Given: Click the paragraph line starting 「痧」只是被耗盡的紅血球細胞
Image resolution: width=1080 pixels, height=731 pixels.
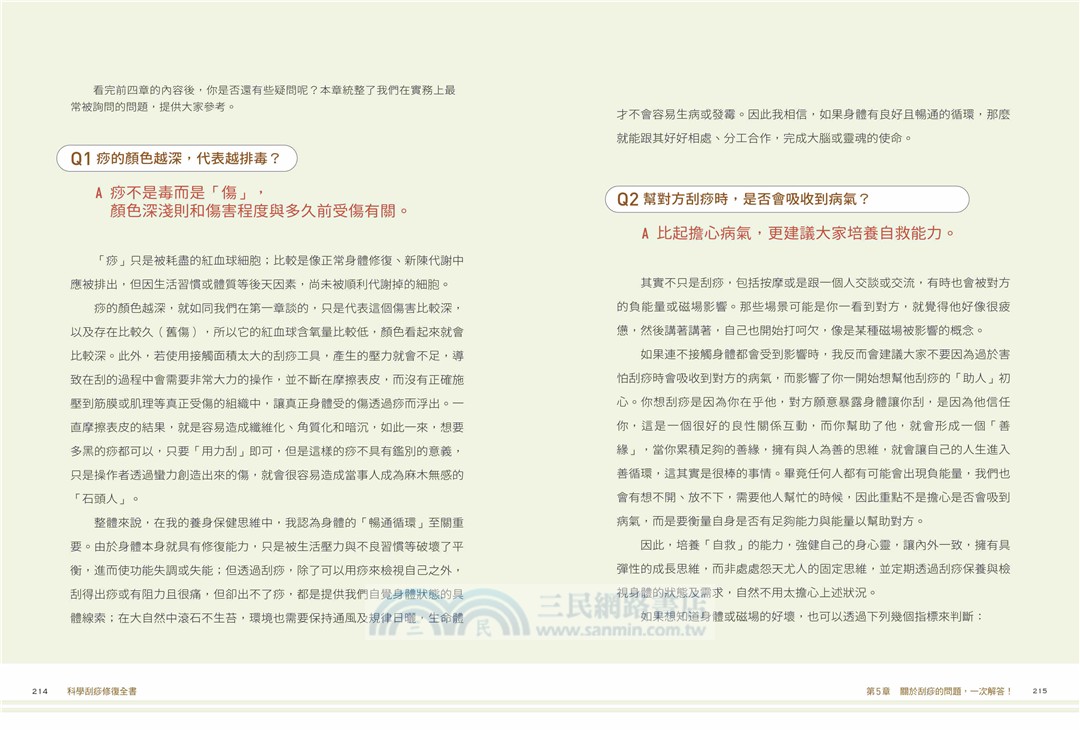Looking at the screenshot, I should point(279,260).
